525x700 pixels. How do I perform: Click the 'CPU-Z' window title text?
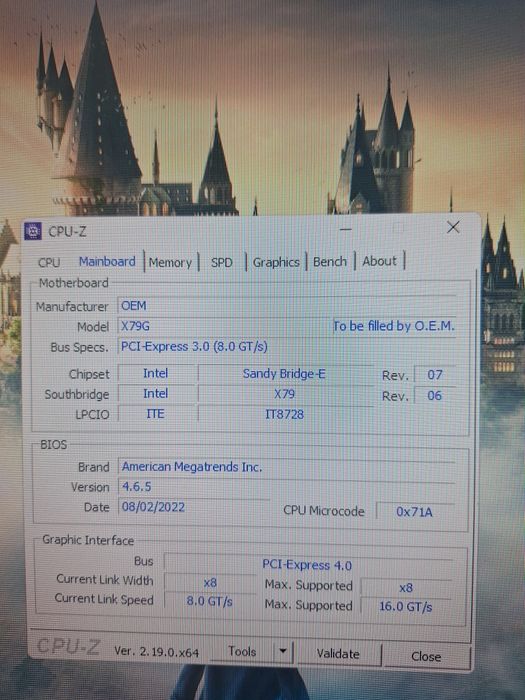tap(67, 232)
